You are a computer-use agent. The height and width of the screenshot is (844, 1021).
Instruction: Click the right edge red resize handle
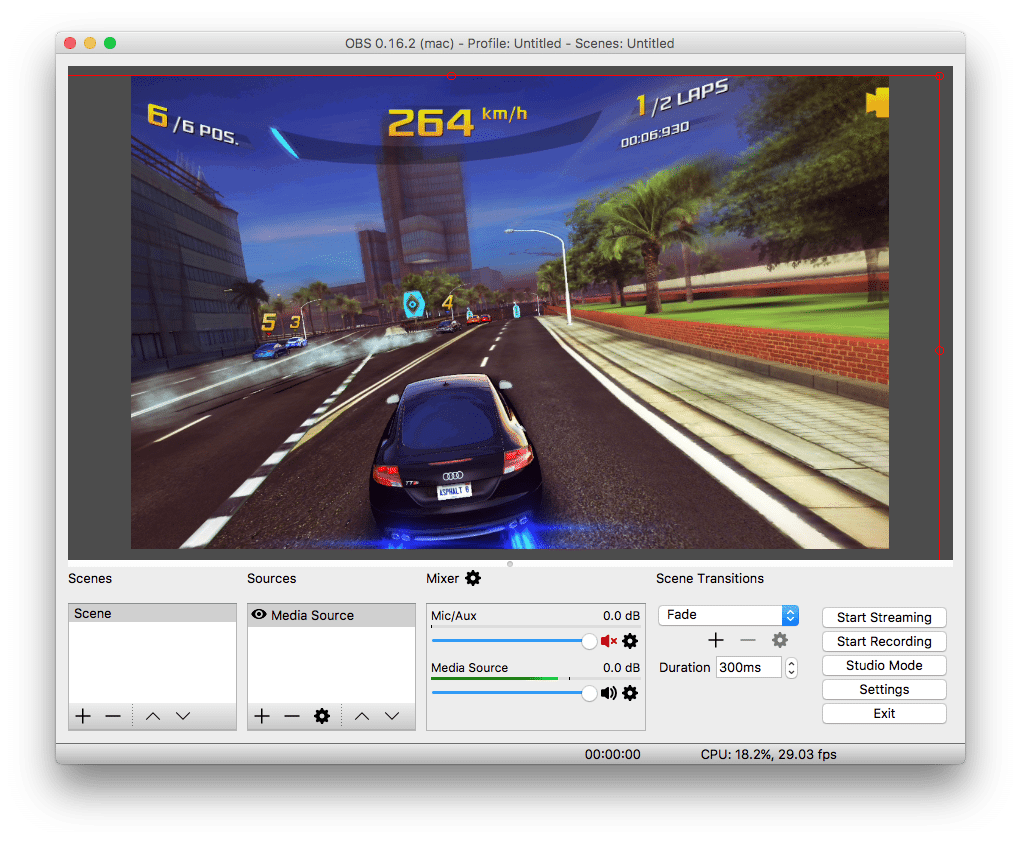click(x=939, y=350)
